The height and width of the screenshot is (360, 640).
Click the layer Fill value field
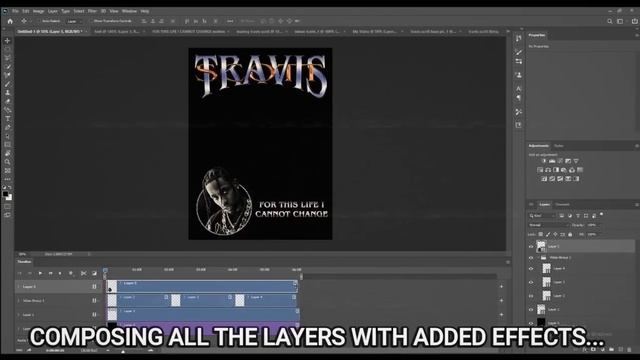click(x=592, y=234)
